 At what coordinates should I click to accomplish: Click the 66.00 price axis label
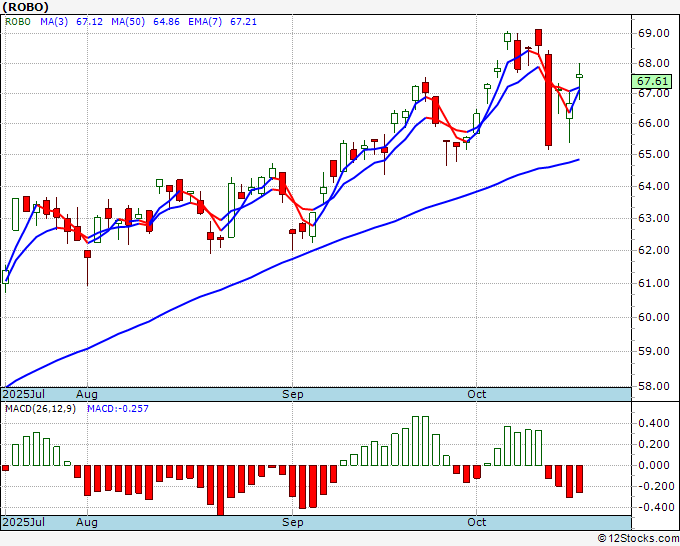[x=653, y=124]
